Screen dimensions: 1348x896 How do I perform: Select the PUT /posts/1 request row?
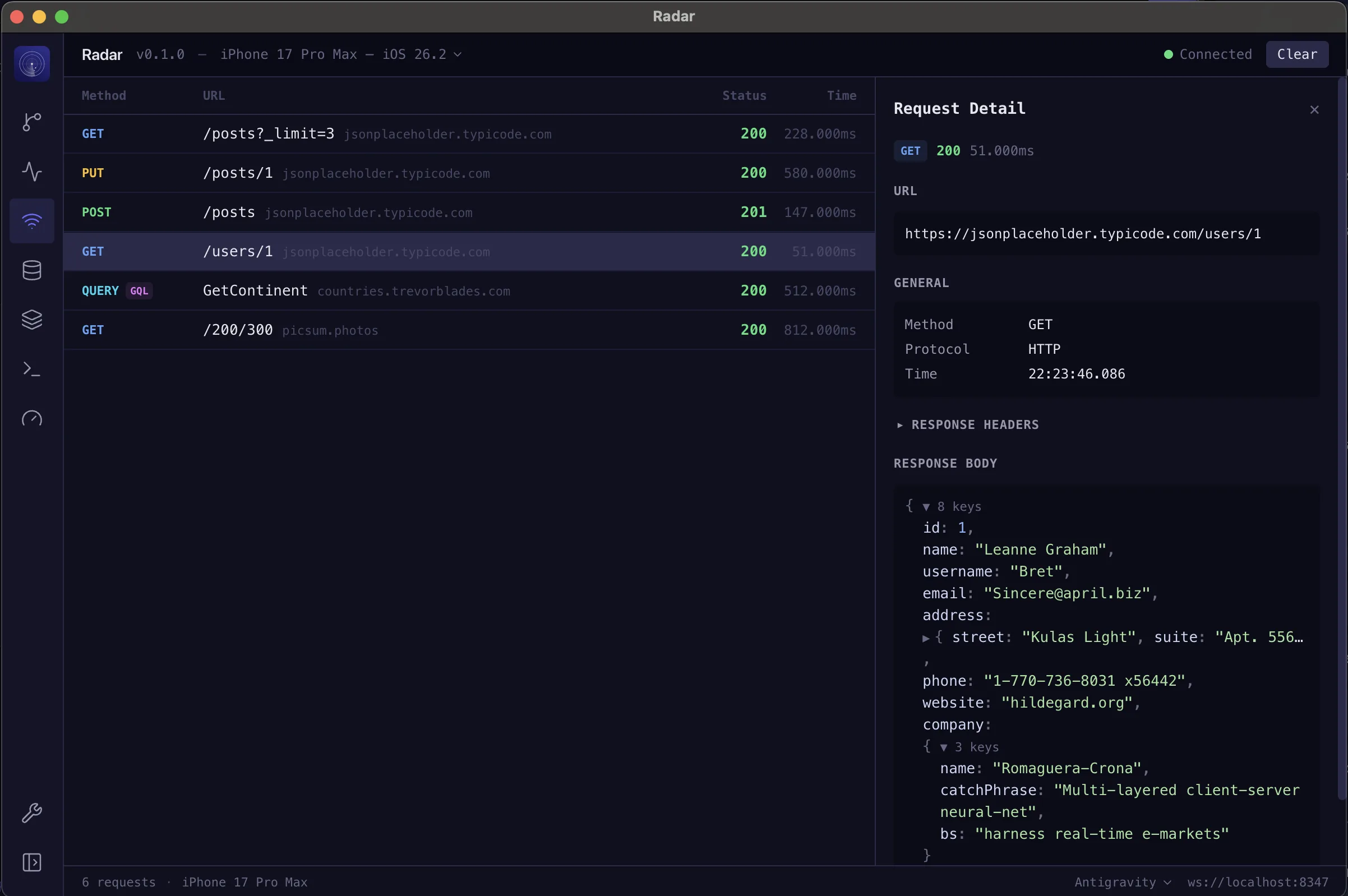469,173
